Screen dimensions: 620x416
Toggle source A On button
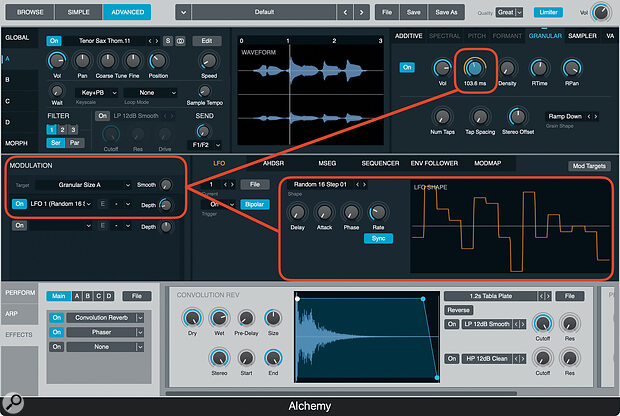[x=54, y=41]
